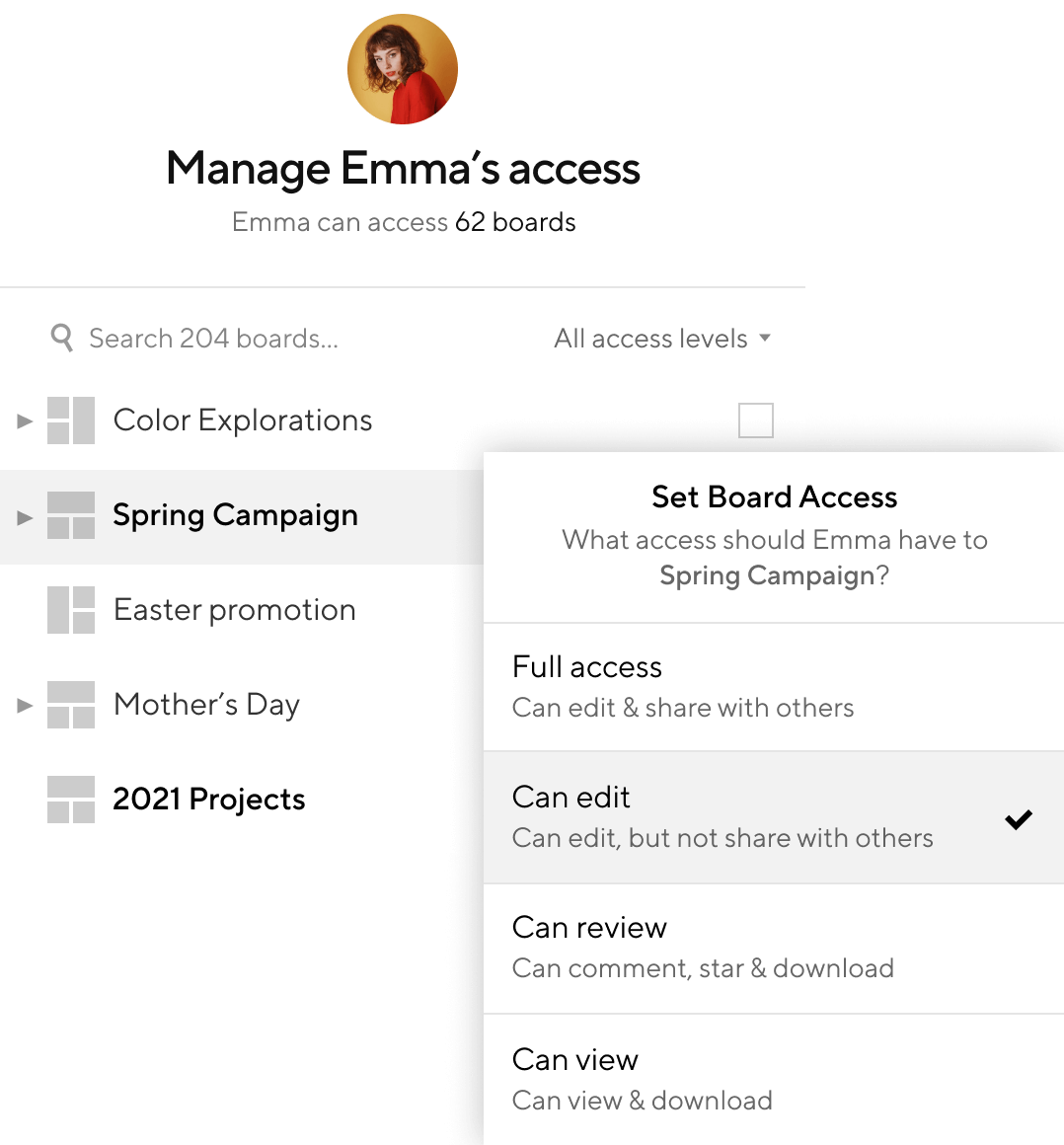Choose the Can view access option
Screen dimensions: 1064x1145
[774, 1079]
